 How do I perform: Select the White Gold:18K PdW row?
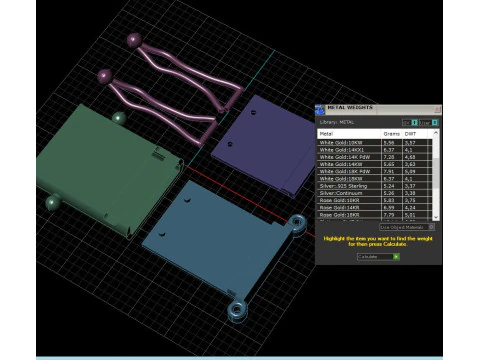coord(374,171)
